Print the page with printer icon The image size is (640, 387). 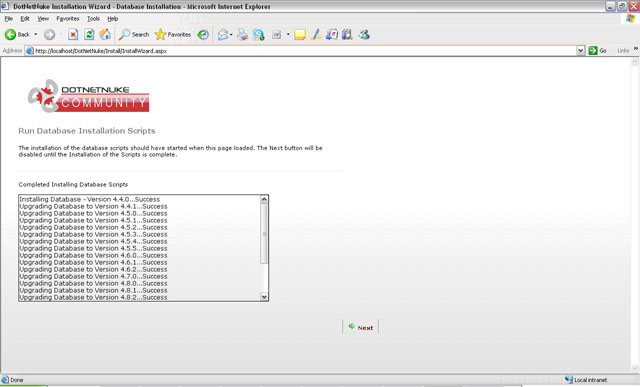242,35
